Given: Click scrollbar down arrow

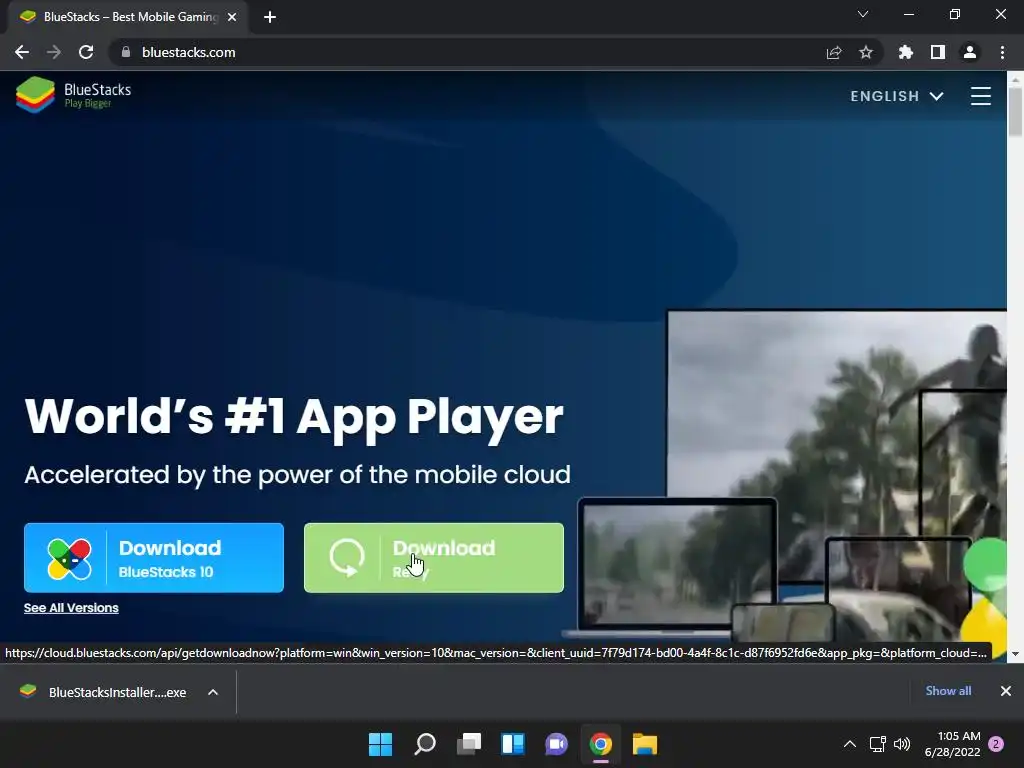Looking at the screenshot, I should coord(1015,654).
